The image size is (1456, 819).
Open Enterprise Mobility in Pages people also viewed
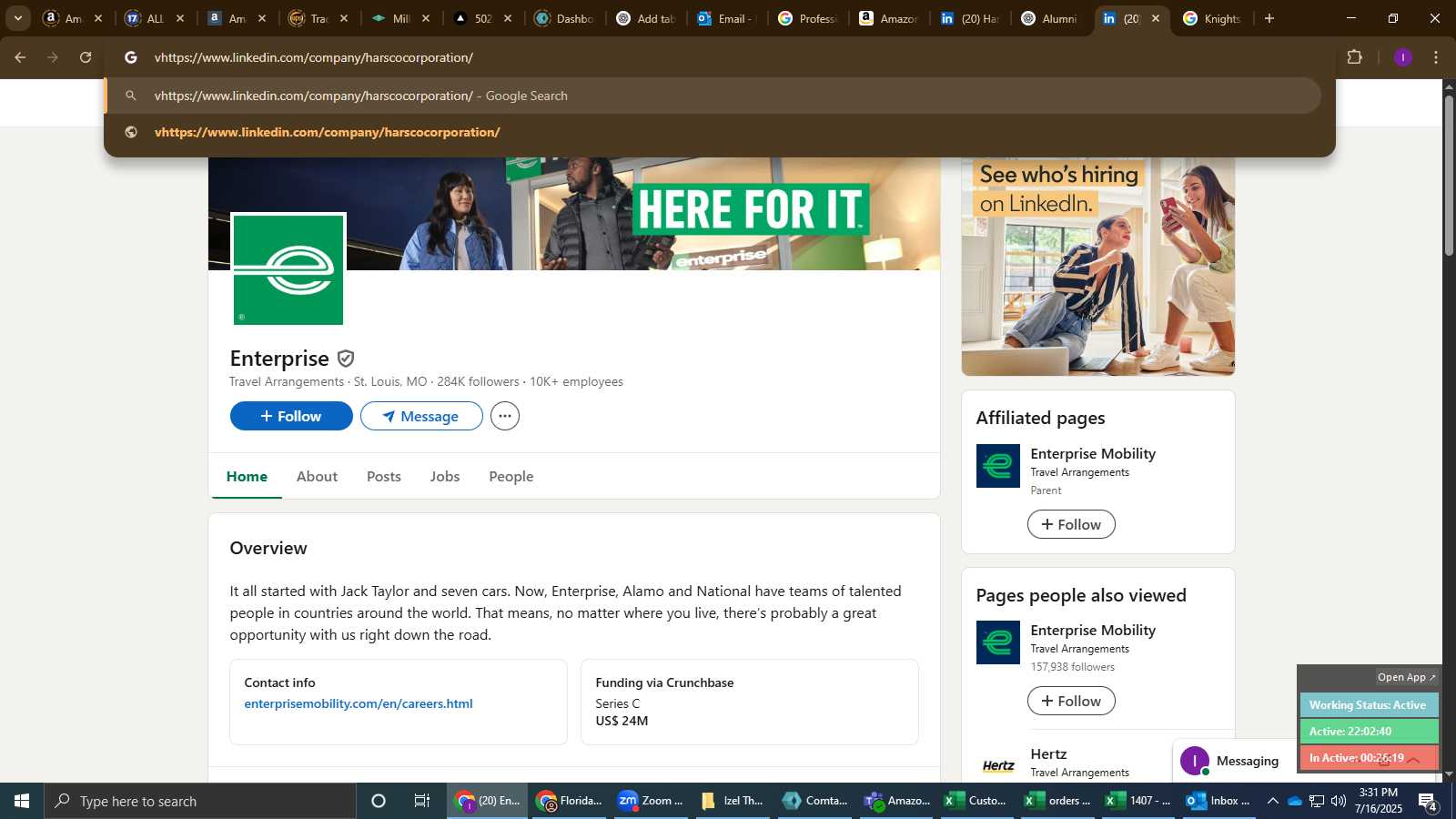[1093, 630]
